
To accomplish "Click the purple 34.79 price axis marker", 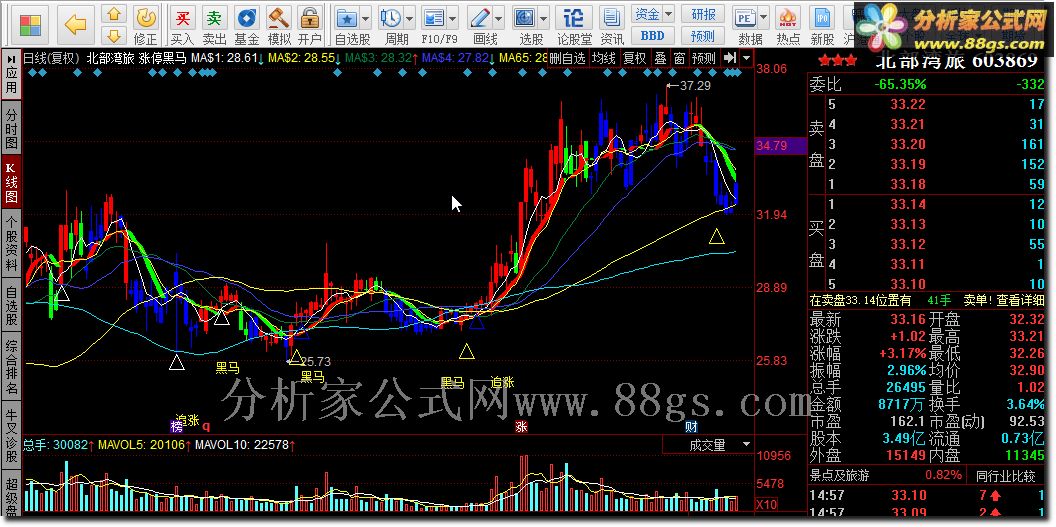I will click(x=780, y=145).
